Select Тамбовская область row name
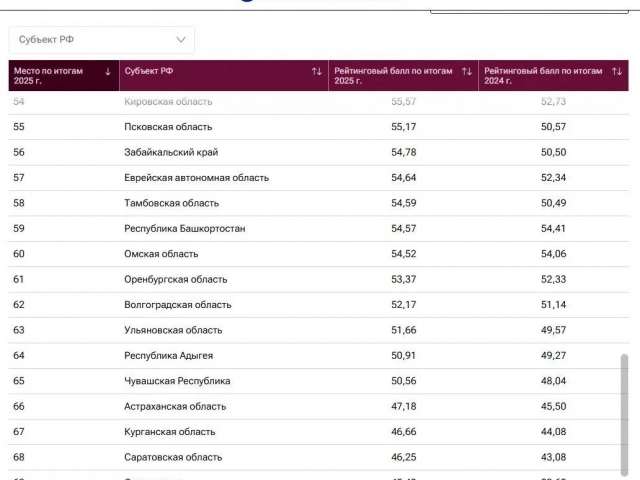 171,203
